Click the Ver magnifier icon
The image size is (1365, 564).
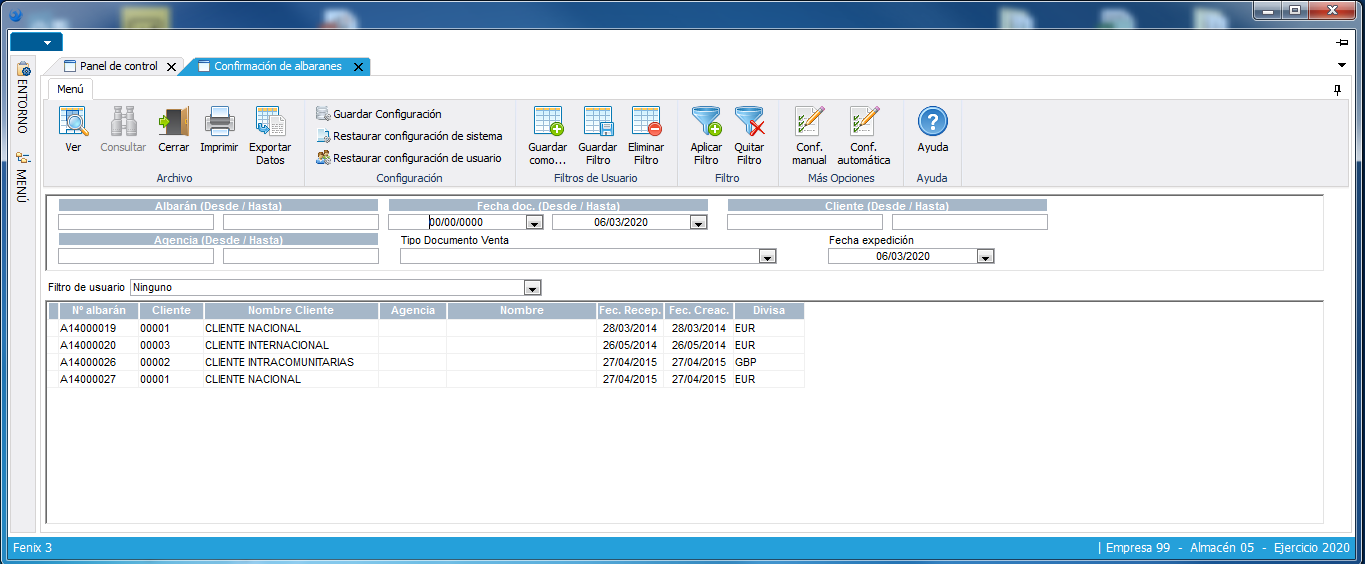click(x=73, y=122)
